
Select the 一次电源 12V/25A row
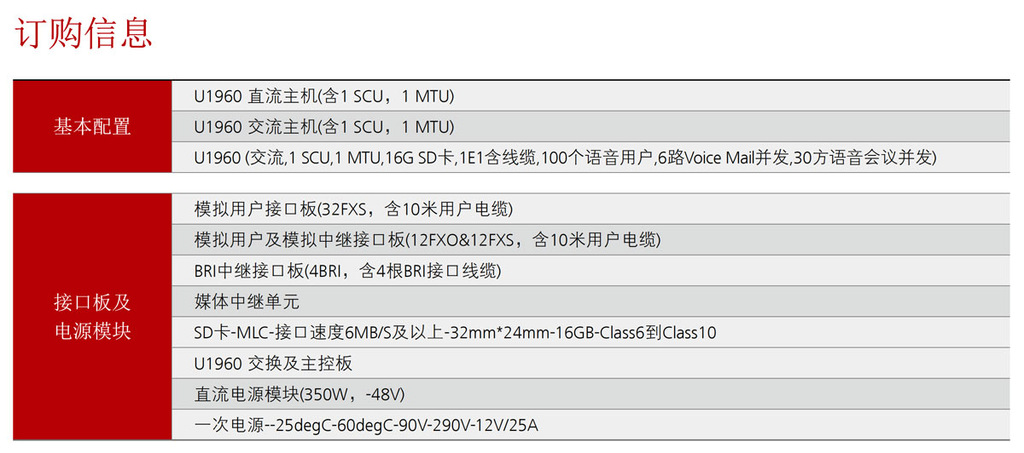[591, 425]
